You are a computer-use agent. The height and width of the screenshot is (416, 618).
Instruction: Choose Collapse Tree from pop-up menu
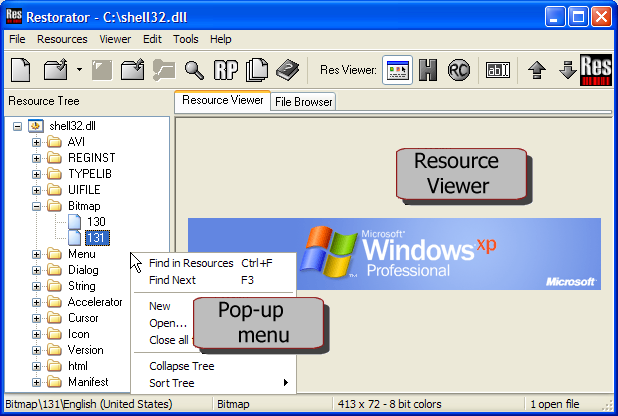click(181, 366)
